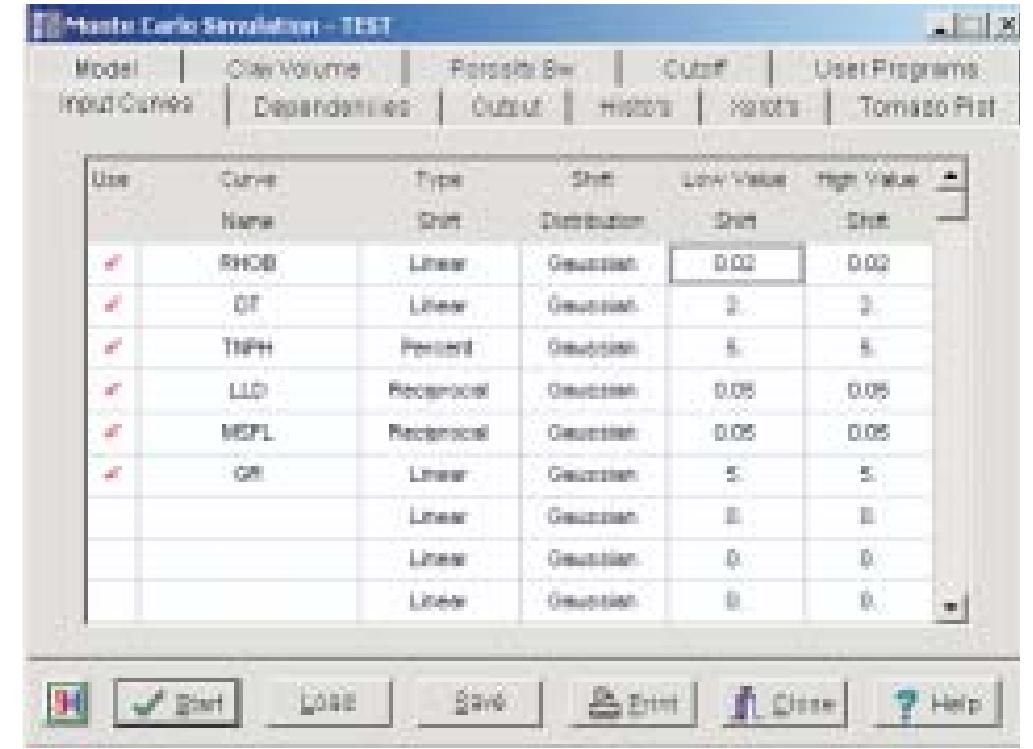Click the Gaussian distribution cell for LLD
The height and width of the screenshot is (749, 1033).
coord(593,390)
